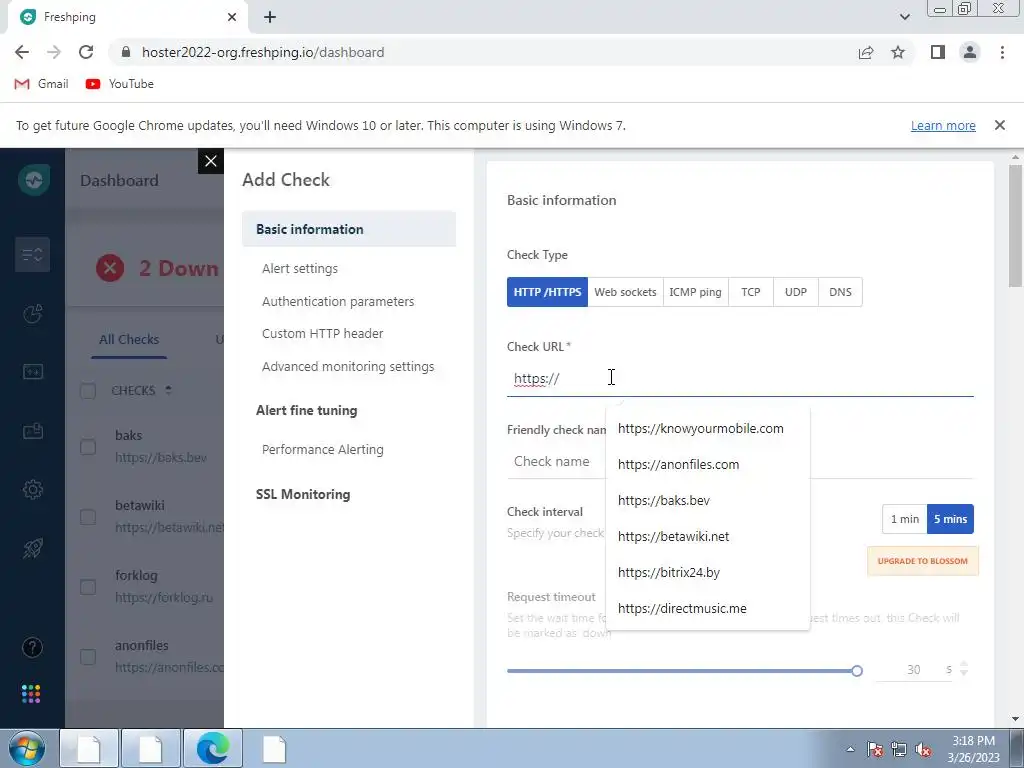Set check interval to 5 mins
The width and height of the screenshot is (1024, 768).
[950, 519]
